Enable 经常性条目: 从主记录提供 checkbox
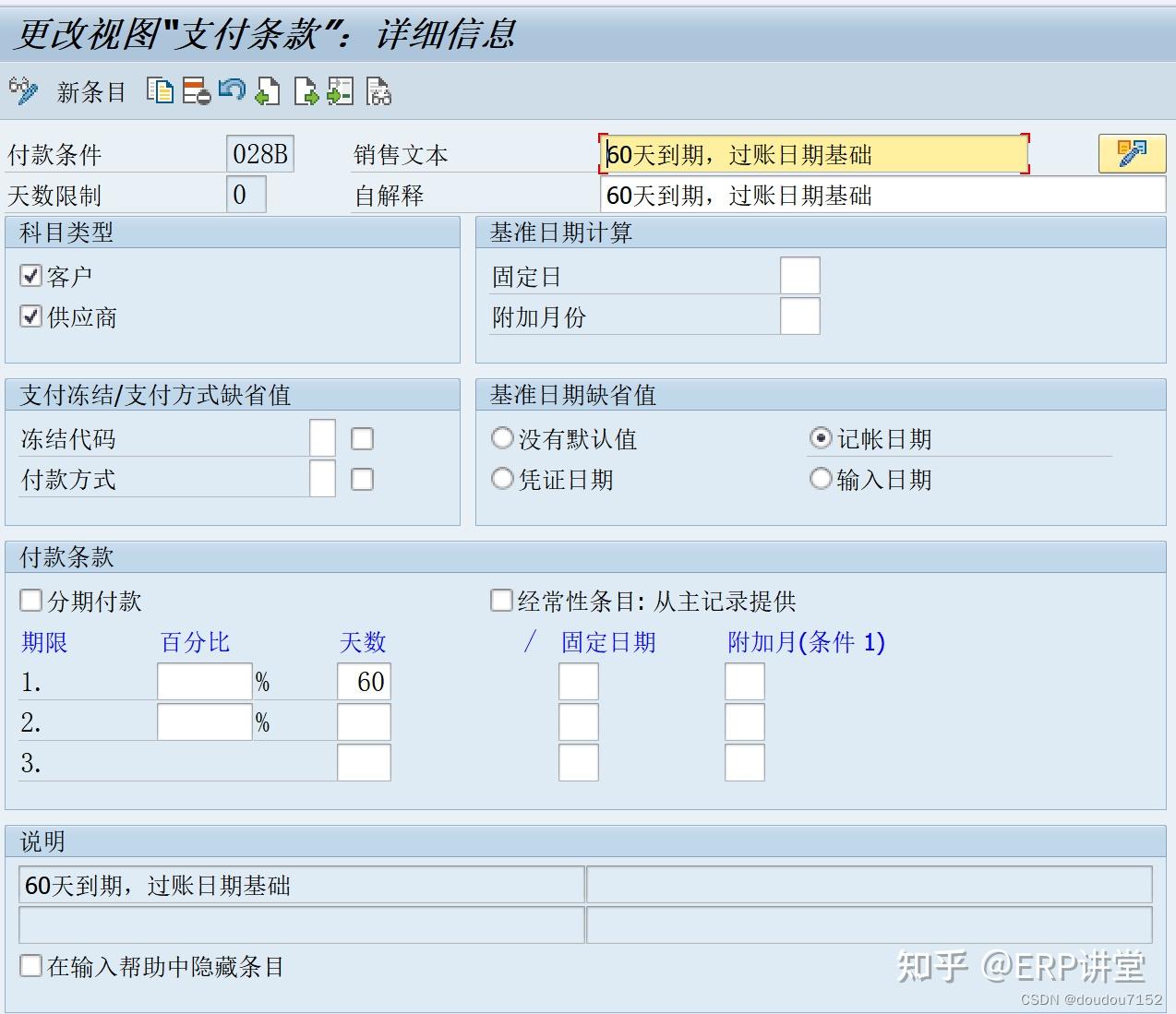The width and height of the screenshot is (1176, 1014). click(501, 601)
